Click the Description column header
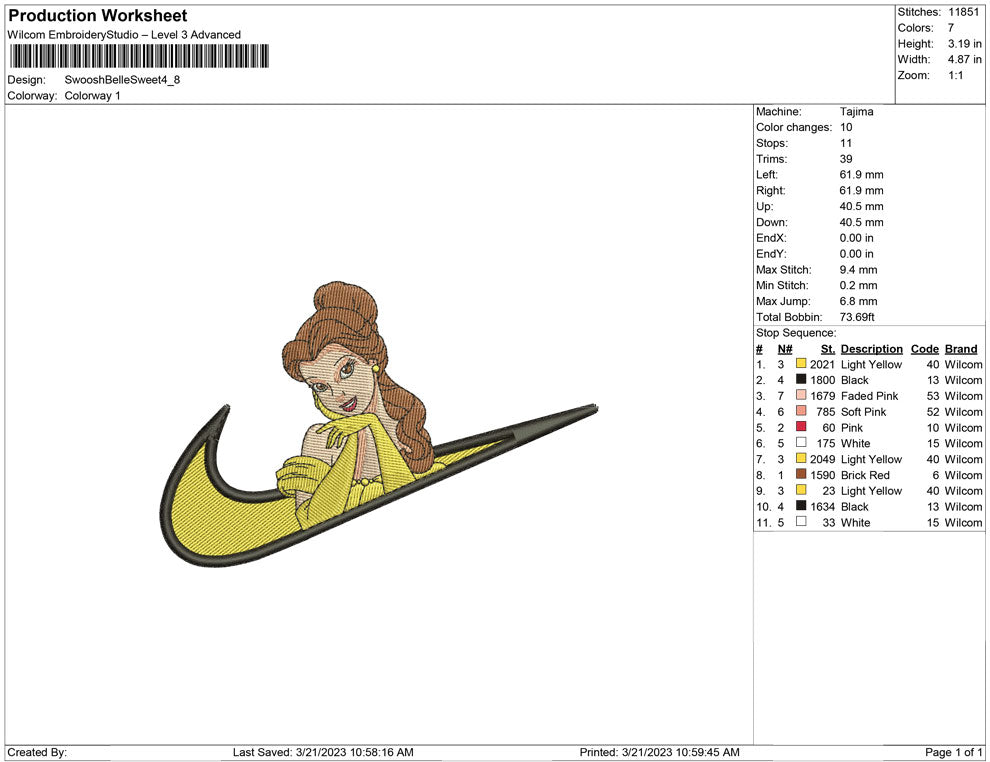The image size is (990, 762). click(x=871, y=349)
